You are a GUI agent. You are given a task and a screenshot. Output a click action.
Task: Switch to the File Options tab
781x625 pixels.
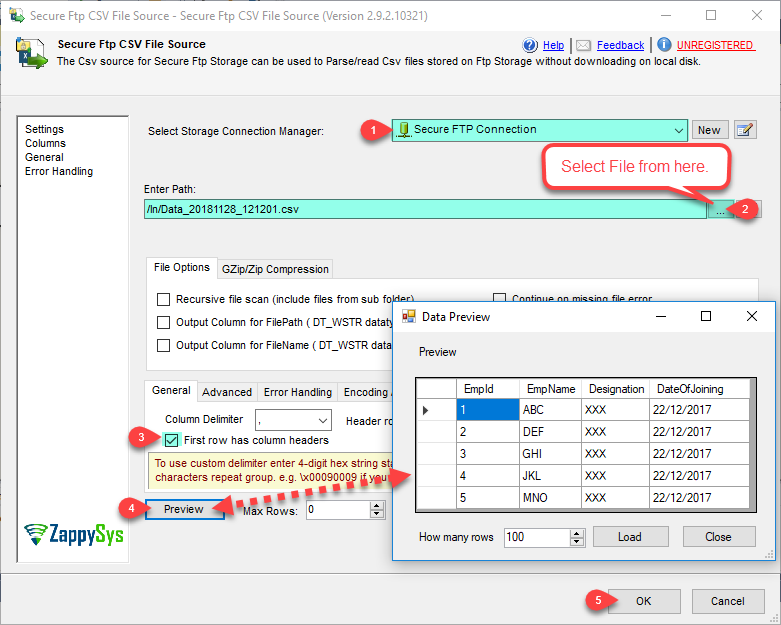coord(181,267)
